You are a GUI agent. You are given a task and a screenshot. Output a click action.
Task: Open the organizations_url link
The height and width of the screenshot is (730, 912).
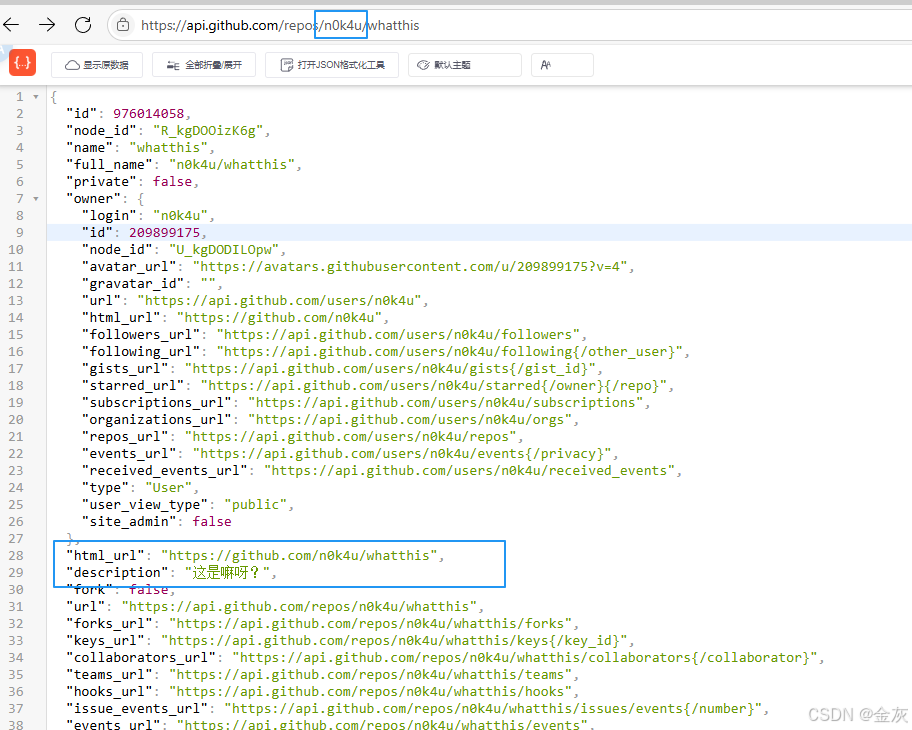(x=410, y=419)
